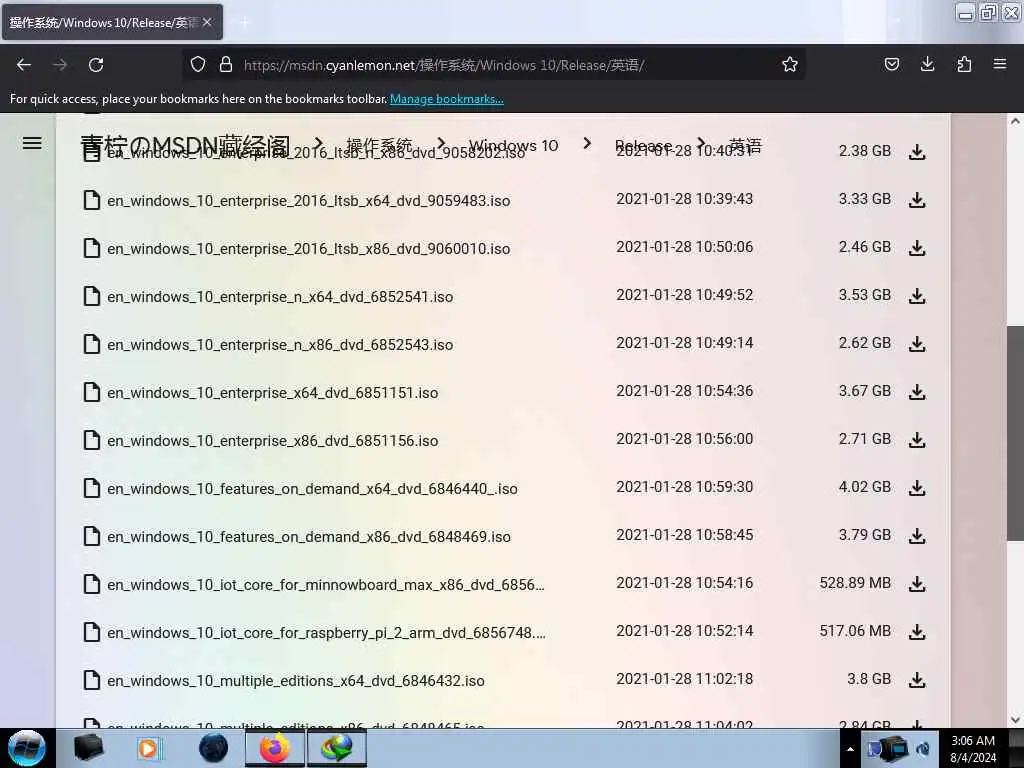Bookmark this page with the star icon
Viewport: 1024px width, 768px height.
point(790,64)
